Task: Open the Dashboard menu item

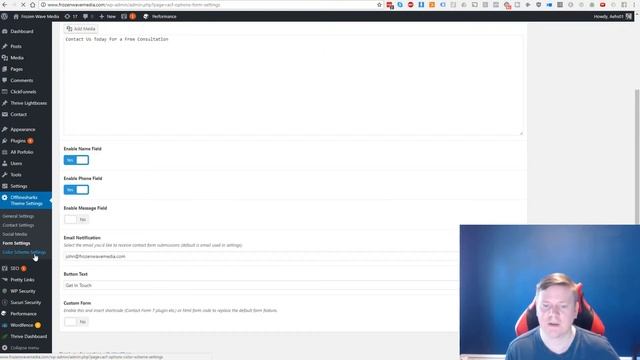Action: pos(22,31)
